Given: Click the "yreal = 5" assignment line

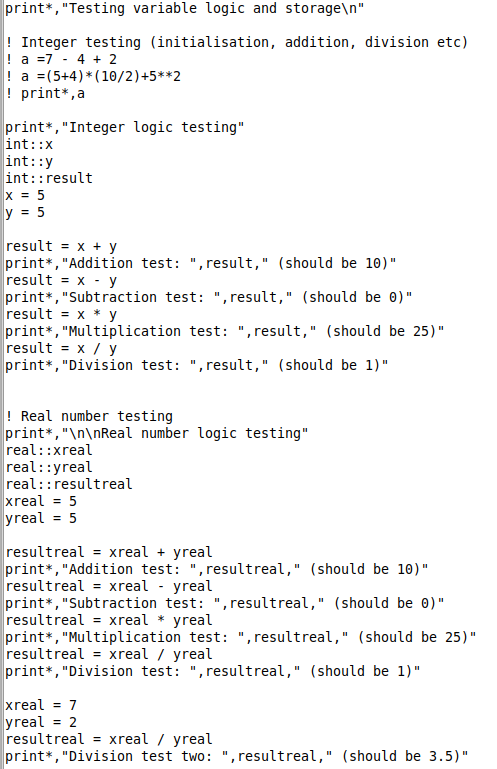Looking at the screenshot, I should (x=41, y=518).
